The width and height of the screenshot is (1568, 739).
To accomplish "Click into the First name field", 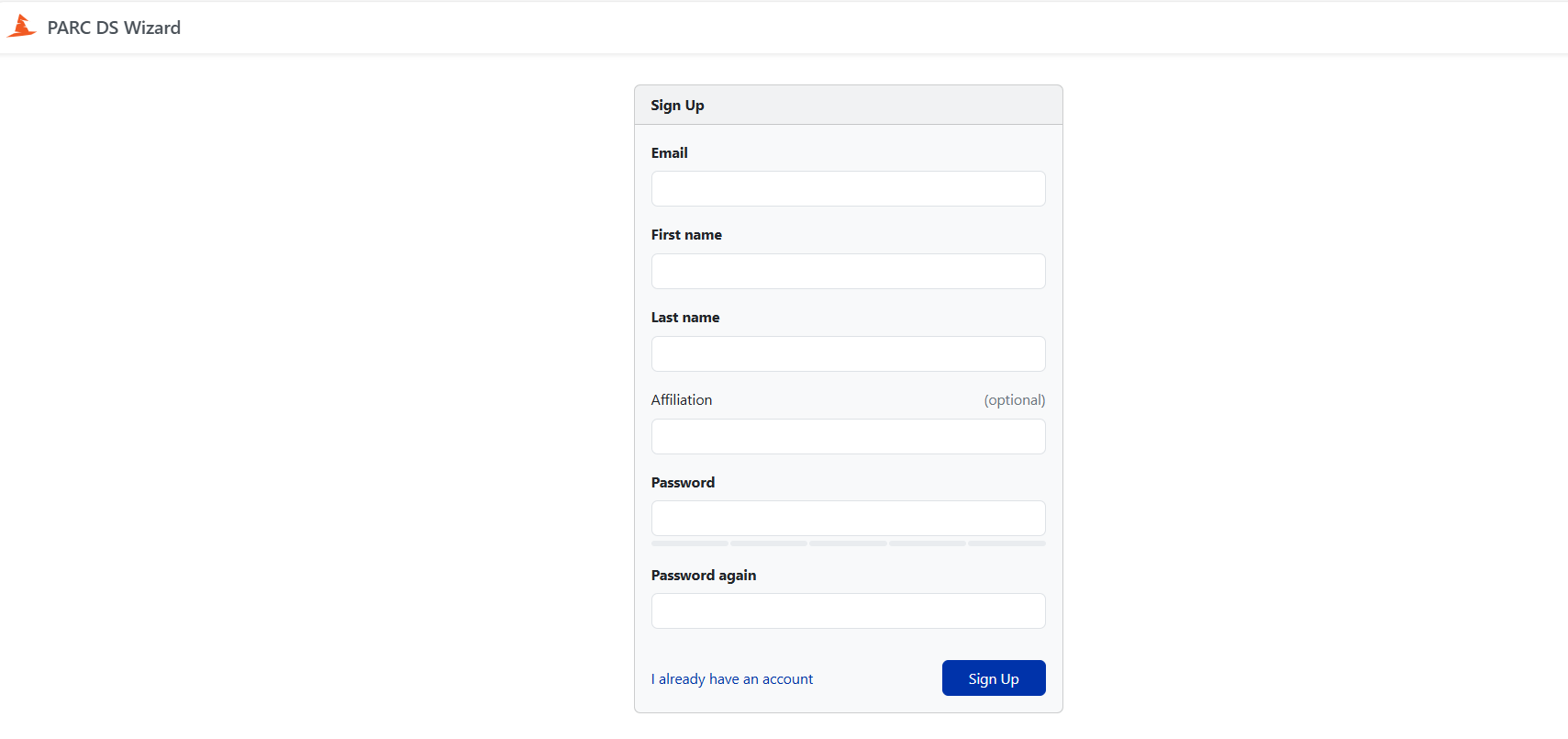I will (848, 272).
